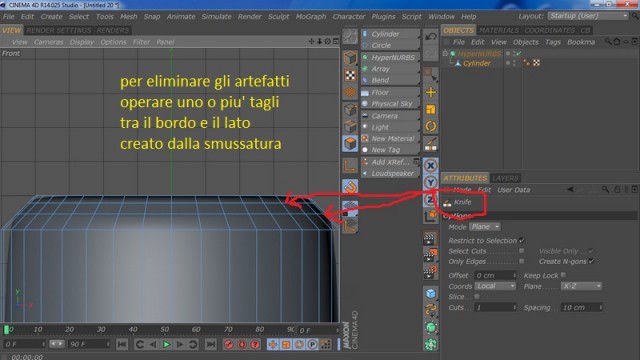
Task: Add a Camera from the palette
Action: tap(390, 116)
